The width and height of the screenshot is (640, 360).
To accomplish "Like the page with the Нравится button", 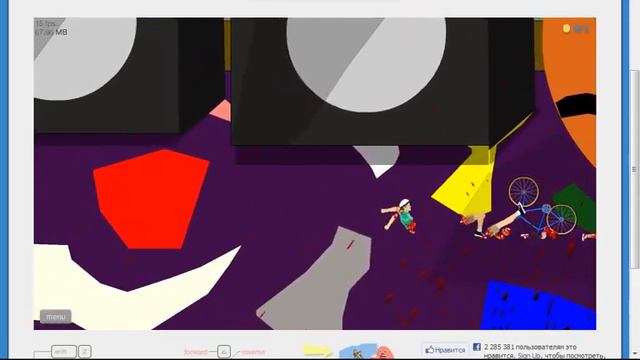I will coord(445,350).
